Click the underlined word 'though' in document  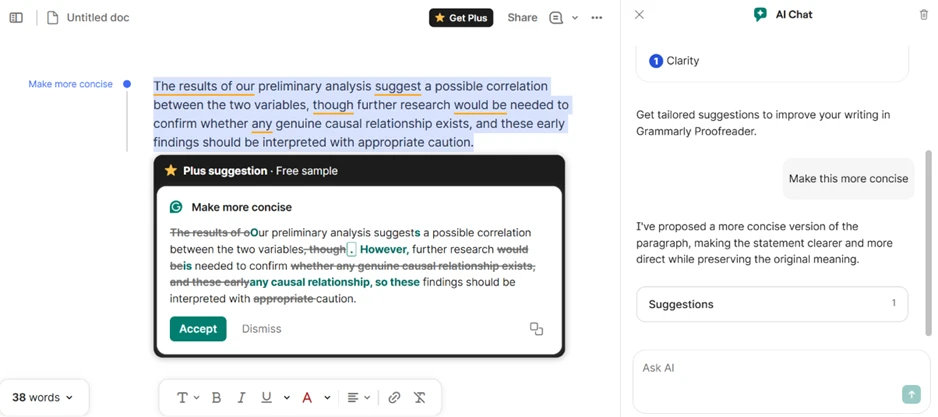point(333,106)
